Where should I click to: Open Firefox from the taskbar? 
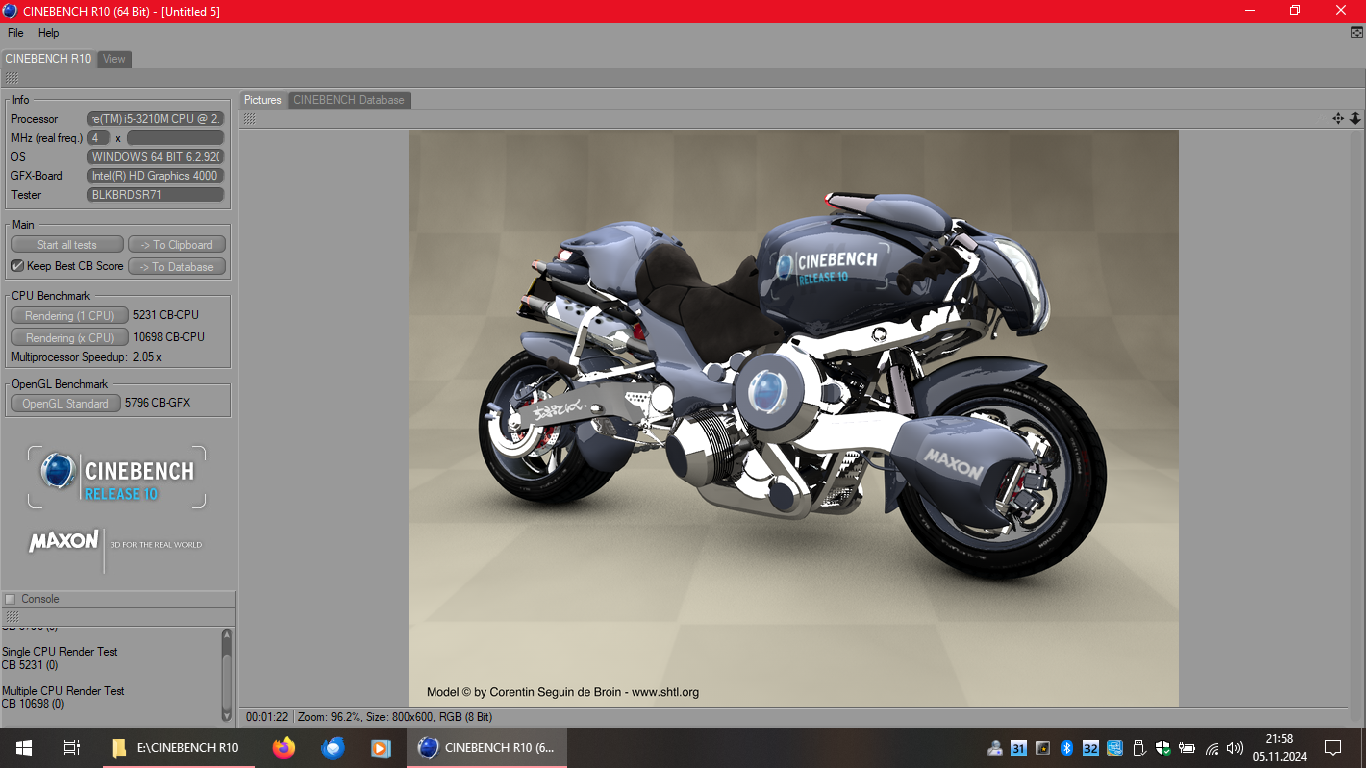[x=284, y=747]
